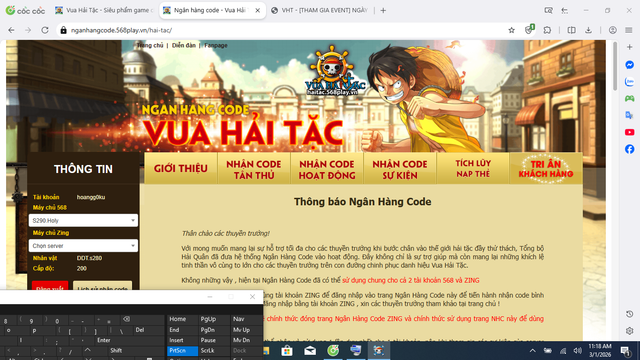Screen dimensions: 640x360
Task: Open the Cốc Cốc main menu
Action: tap(629, 30)
